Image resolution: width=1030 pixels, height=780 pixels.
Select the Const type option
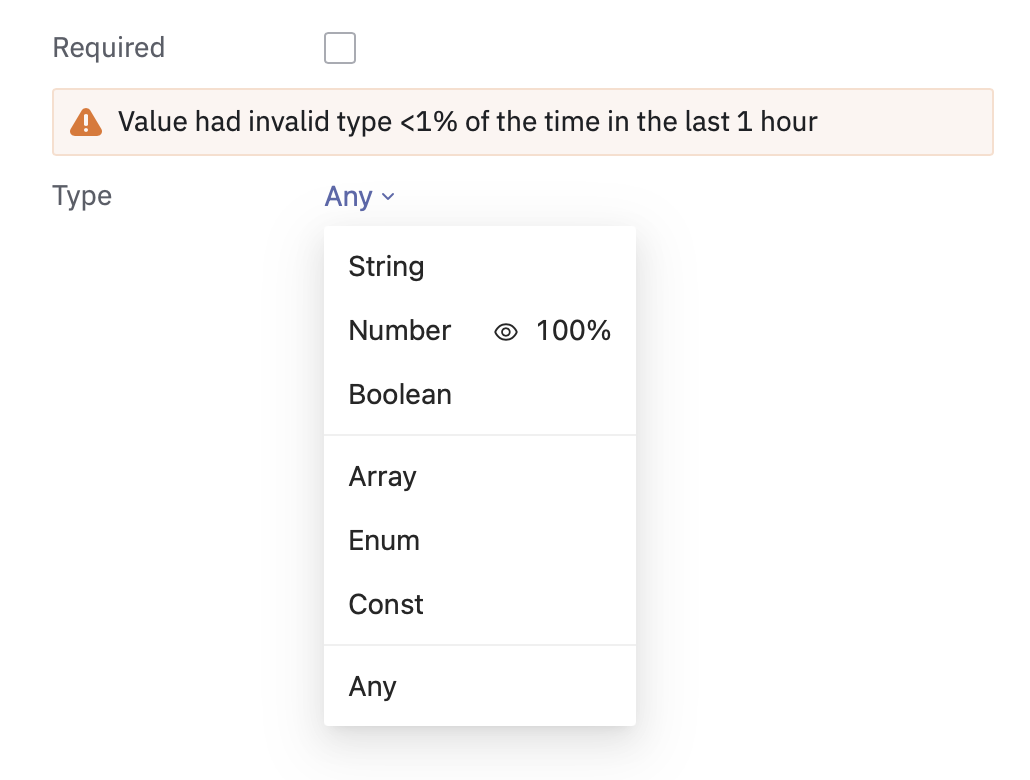click(x=386, y=605)
